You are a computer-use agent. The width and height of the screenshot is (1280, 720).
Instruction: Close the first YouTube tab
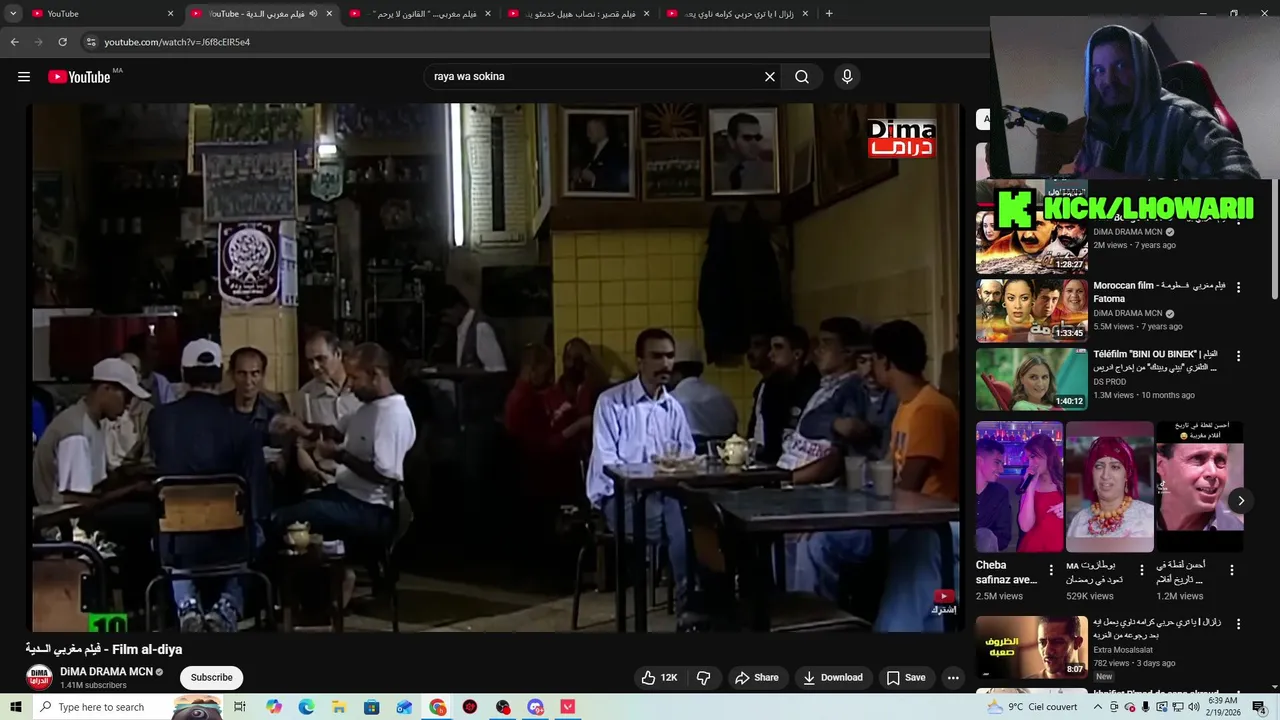(170, 13)
